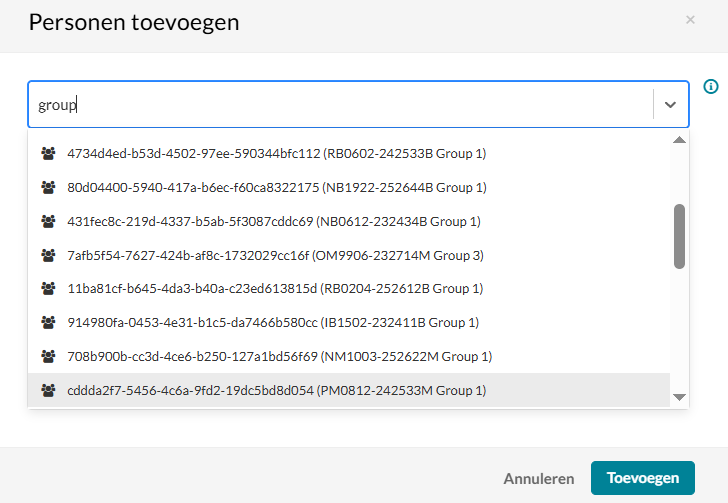Click group icon for NM1003-252622M Group 1
Screen dimensions: 728x503
[48, 356]
